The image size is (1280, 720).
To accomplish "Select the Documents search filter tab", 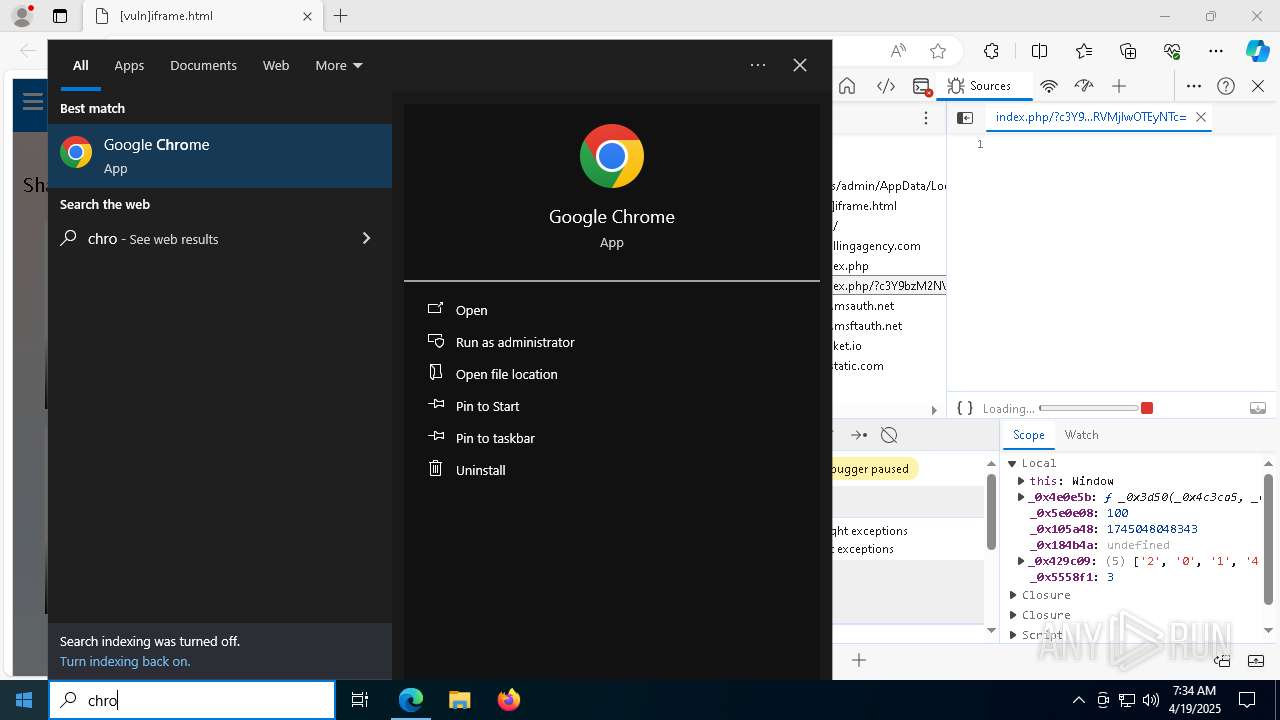I will (203, 65).
